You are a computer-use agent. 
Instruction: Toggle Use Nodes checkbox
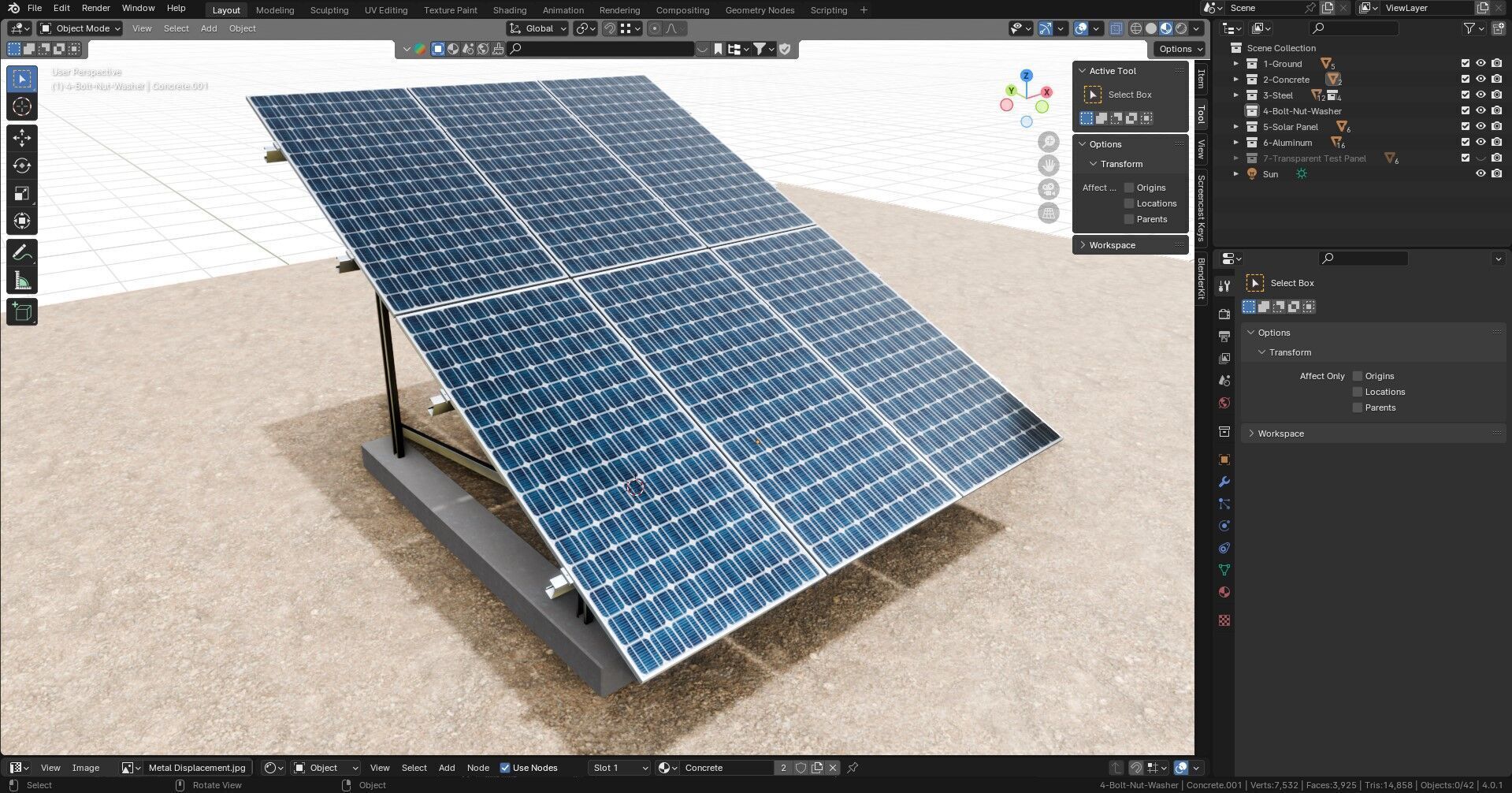[505, 768]
